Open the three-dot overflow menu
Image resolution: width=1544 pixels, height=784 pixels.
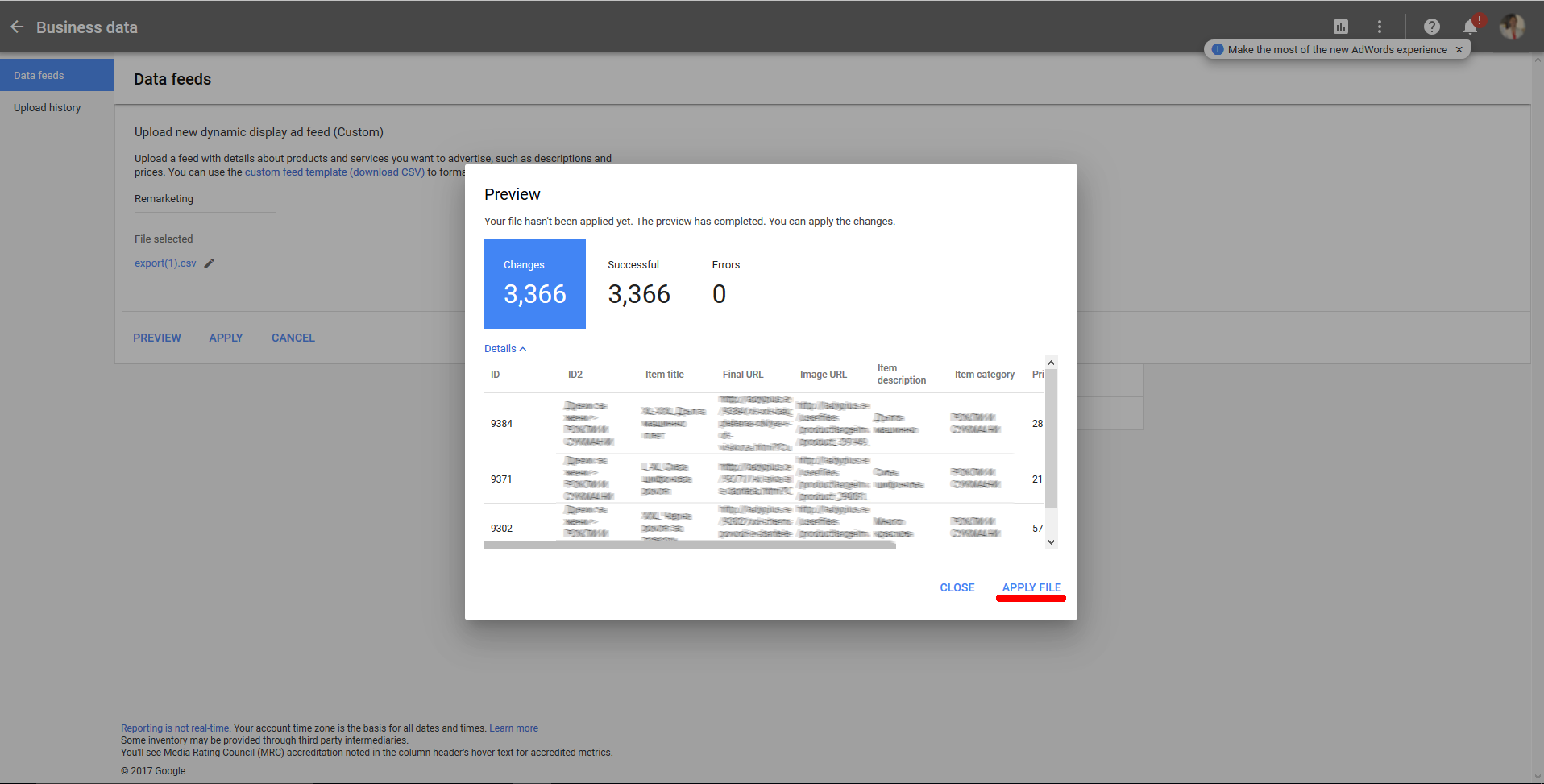click(x=1380, y=26)
